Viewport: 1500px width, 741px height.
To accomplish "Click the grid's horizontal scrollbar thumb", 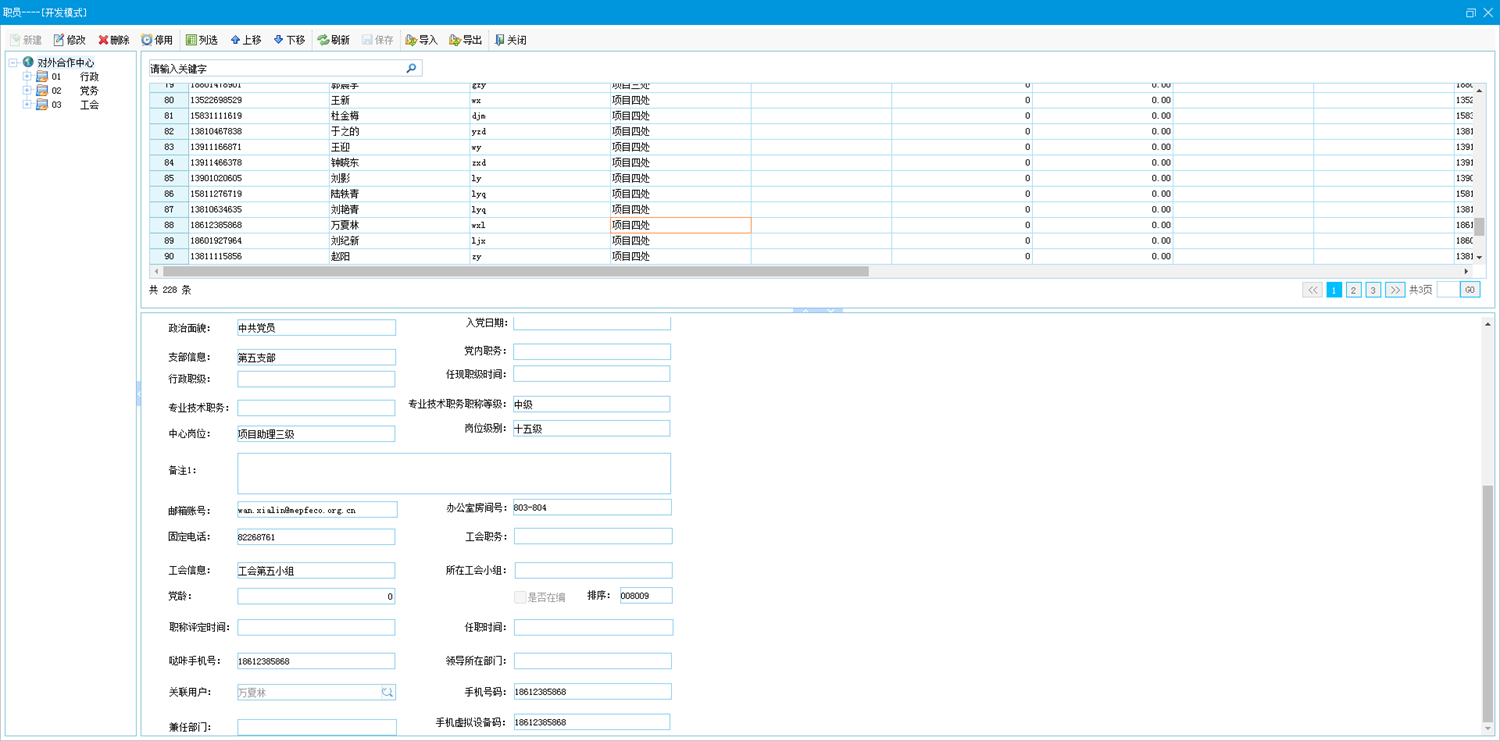I will pos(515,271).
